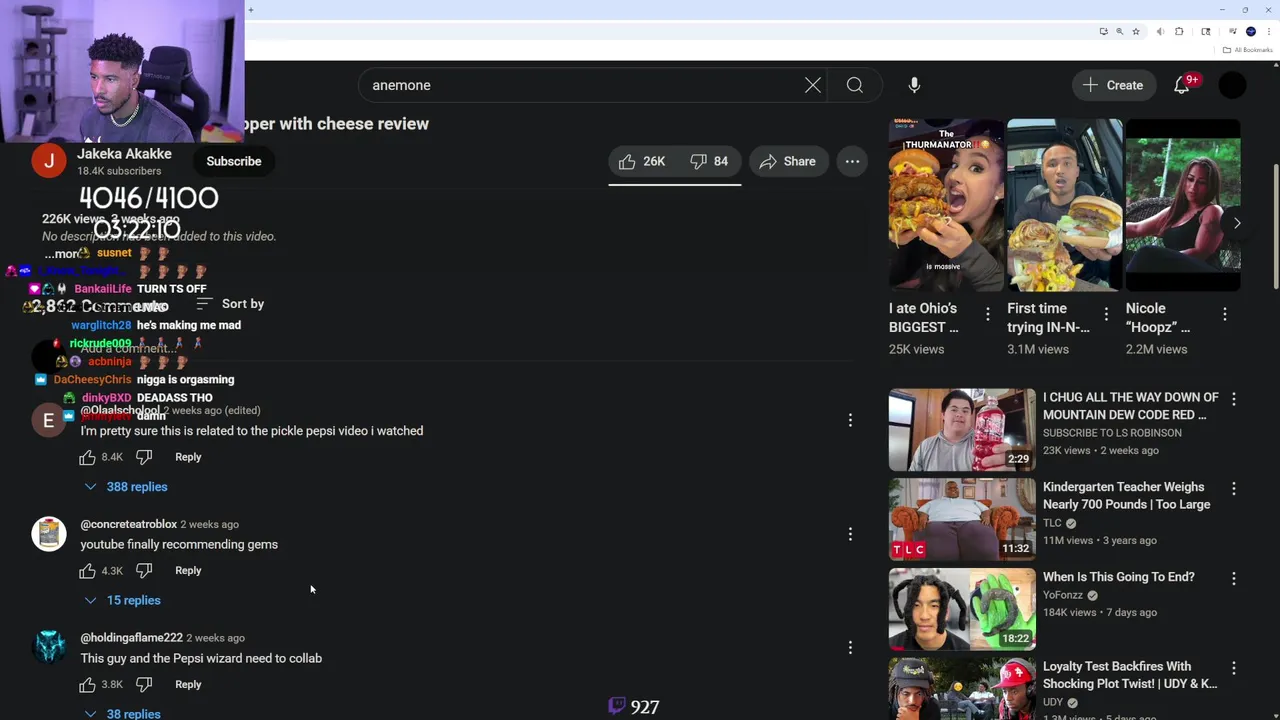Open menu for Mountain Dew video
The width and height of the screenshot is (1280, 720).
click(x=1234, y=399)
